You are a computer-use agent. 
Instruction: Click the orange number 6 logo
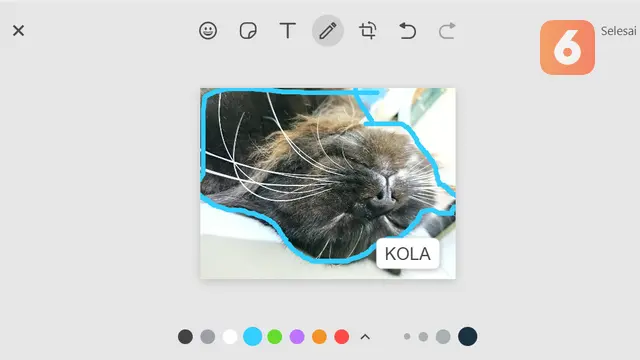[x=567, y=47]
